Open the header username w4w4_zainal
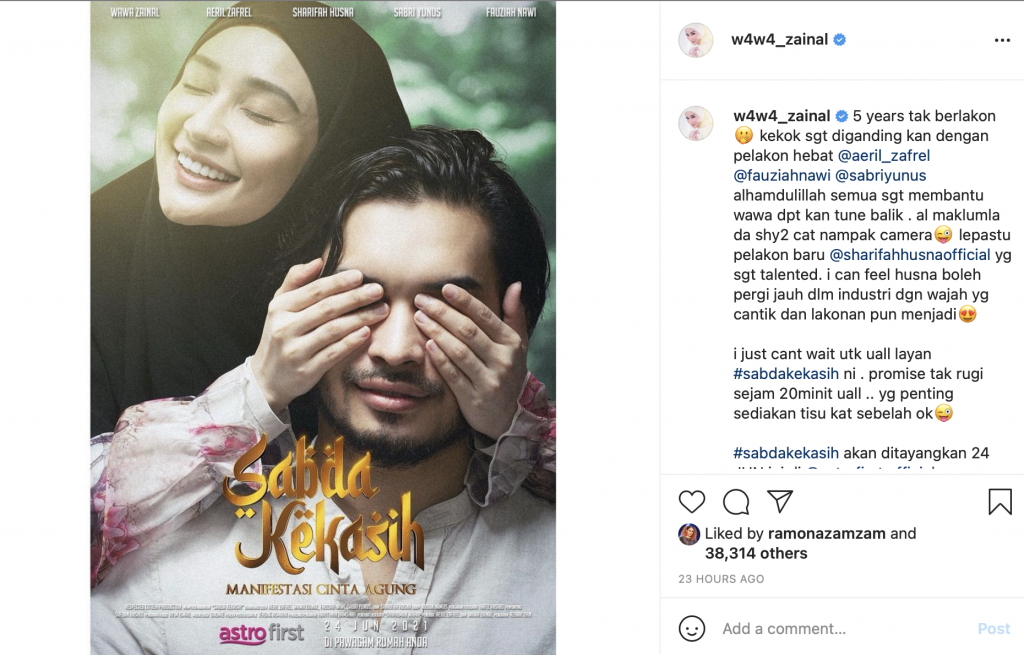Screen dimensions: 1024x655 point(780,39)
